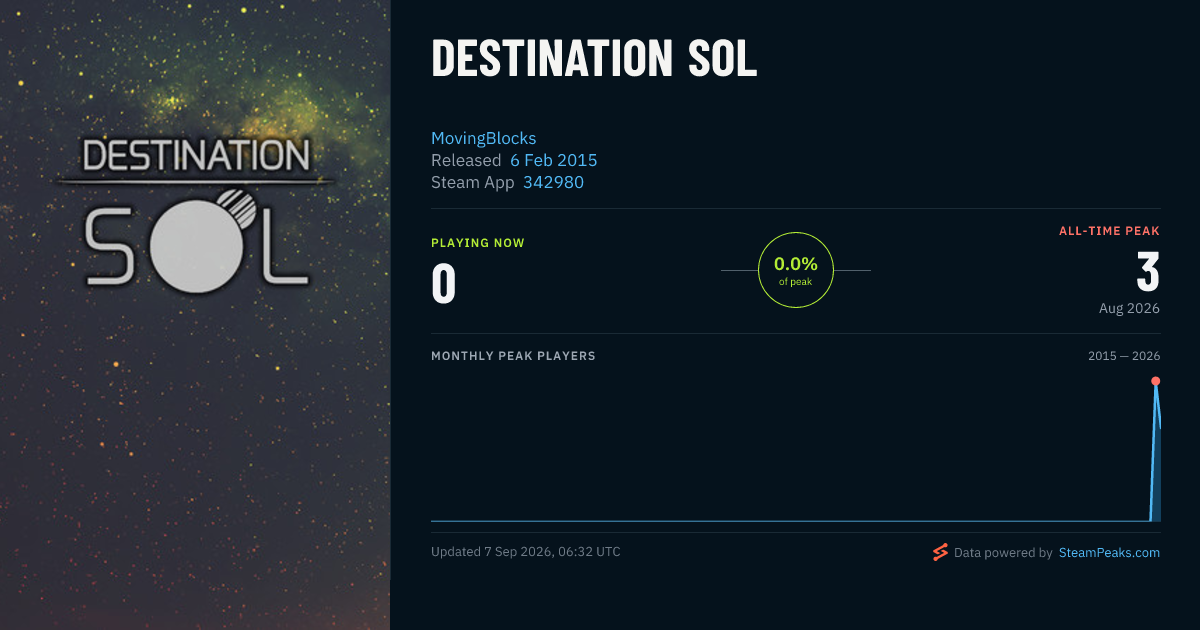Click the DESTINATION SOL title heading
This screenshot has height=630, width=1200.
594,60
